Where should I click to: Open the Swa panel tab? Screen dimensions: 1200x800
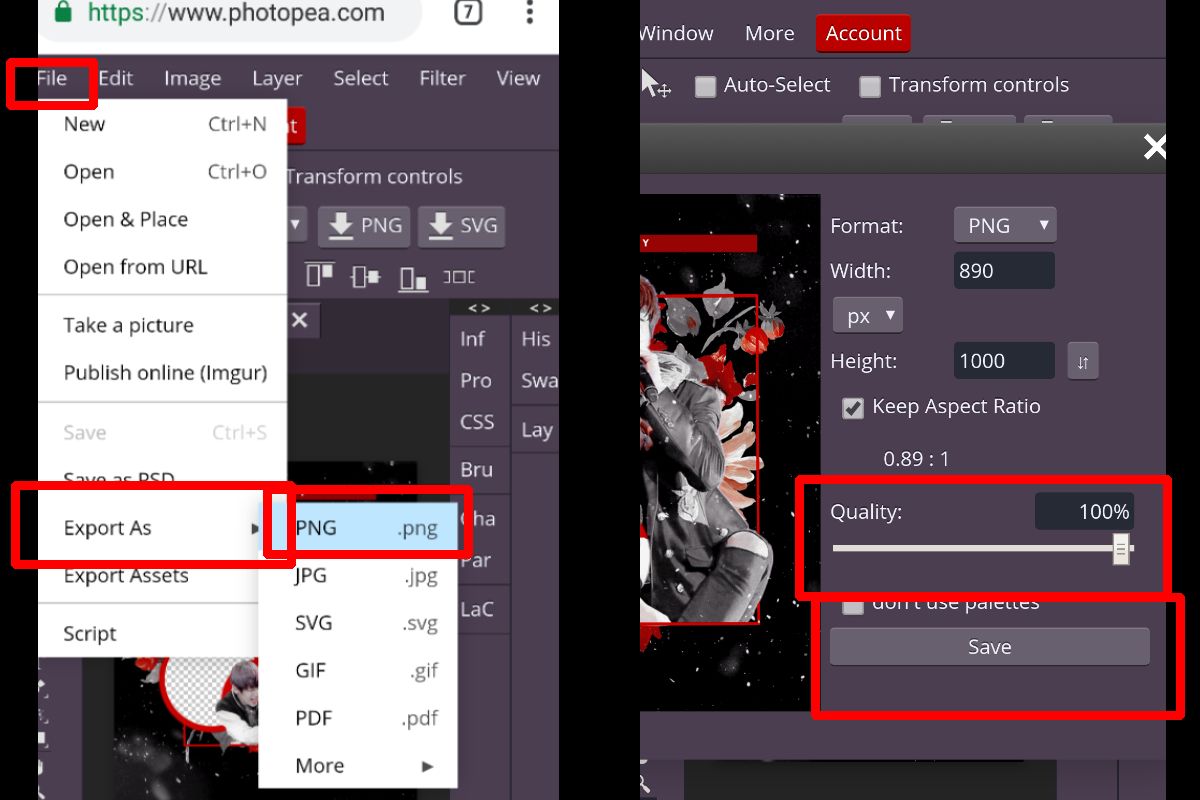click(x=539, y=381)
